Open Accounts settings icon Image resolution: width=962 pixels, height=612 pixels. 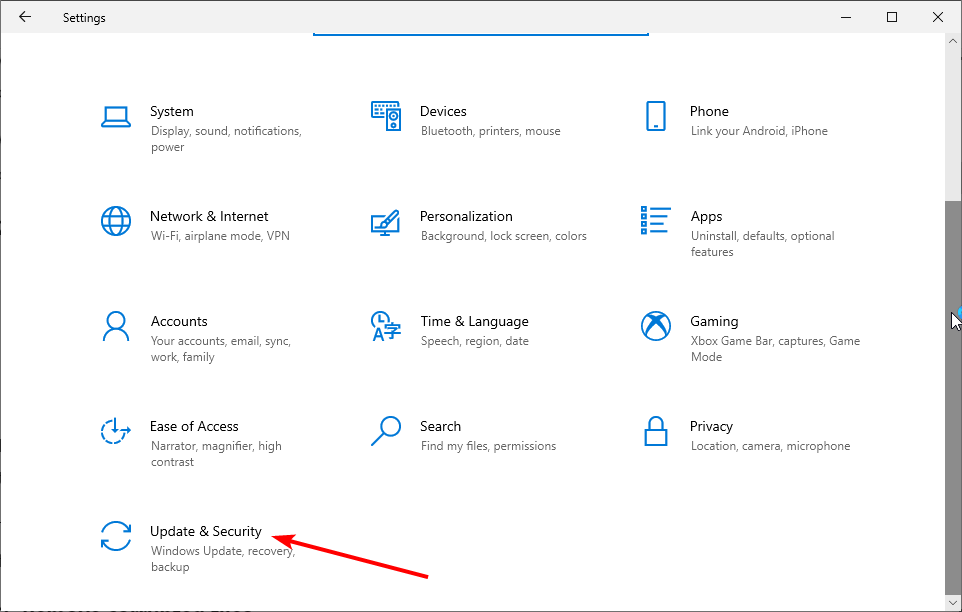pyautogui.click(x=116, y=325)
